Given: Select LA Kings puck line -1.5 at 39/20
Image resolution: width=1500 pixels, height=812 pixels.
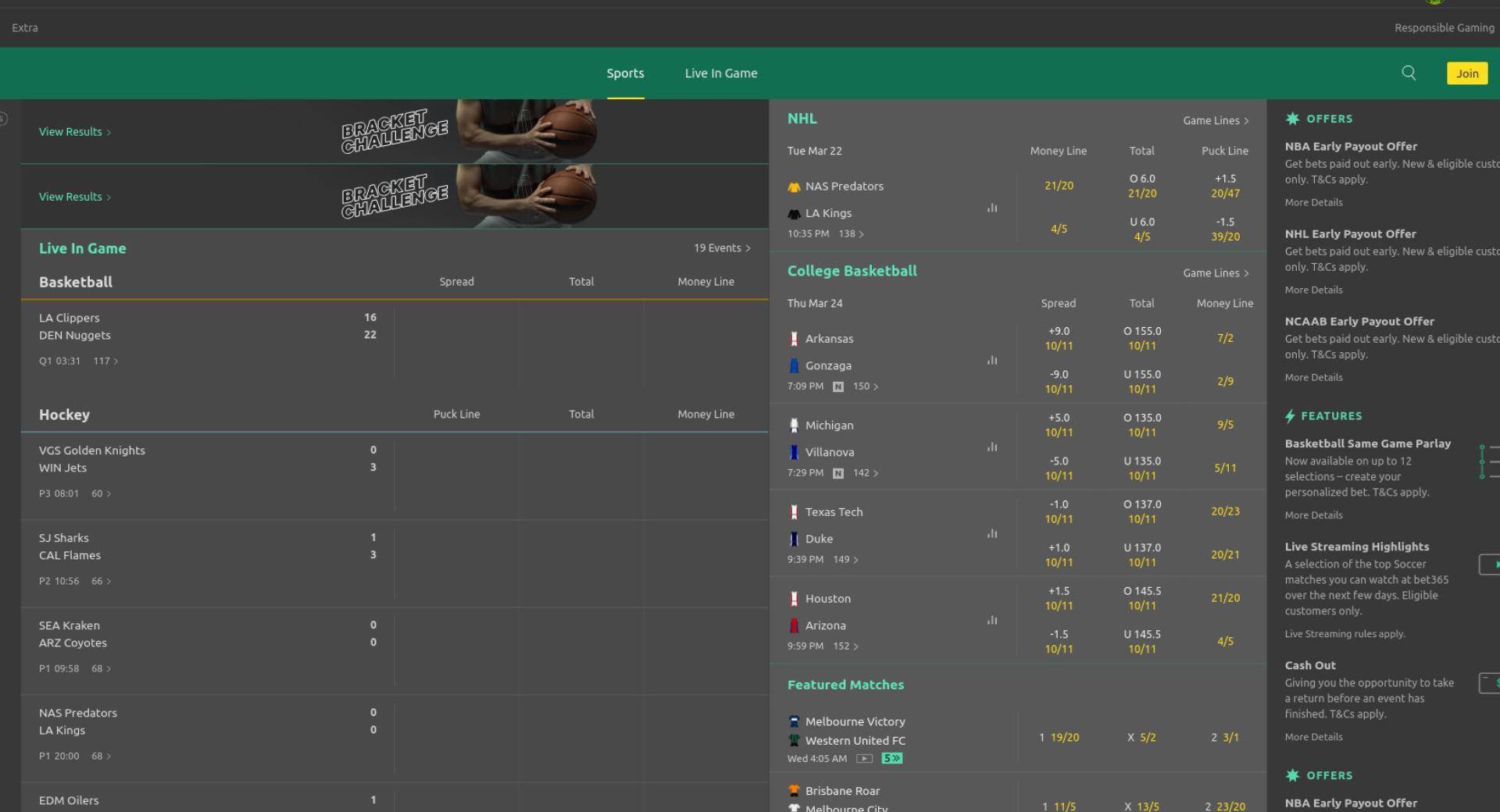Looking at the screenshot, I should coord(1225,230).
